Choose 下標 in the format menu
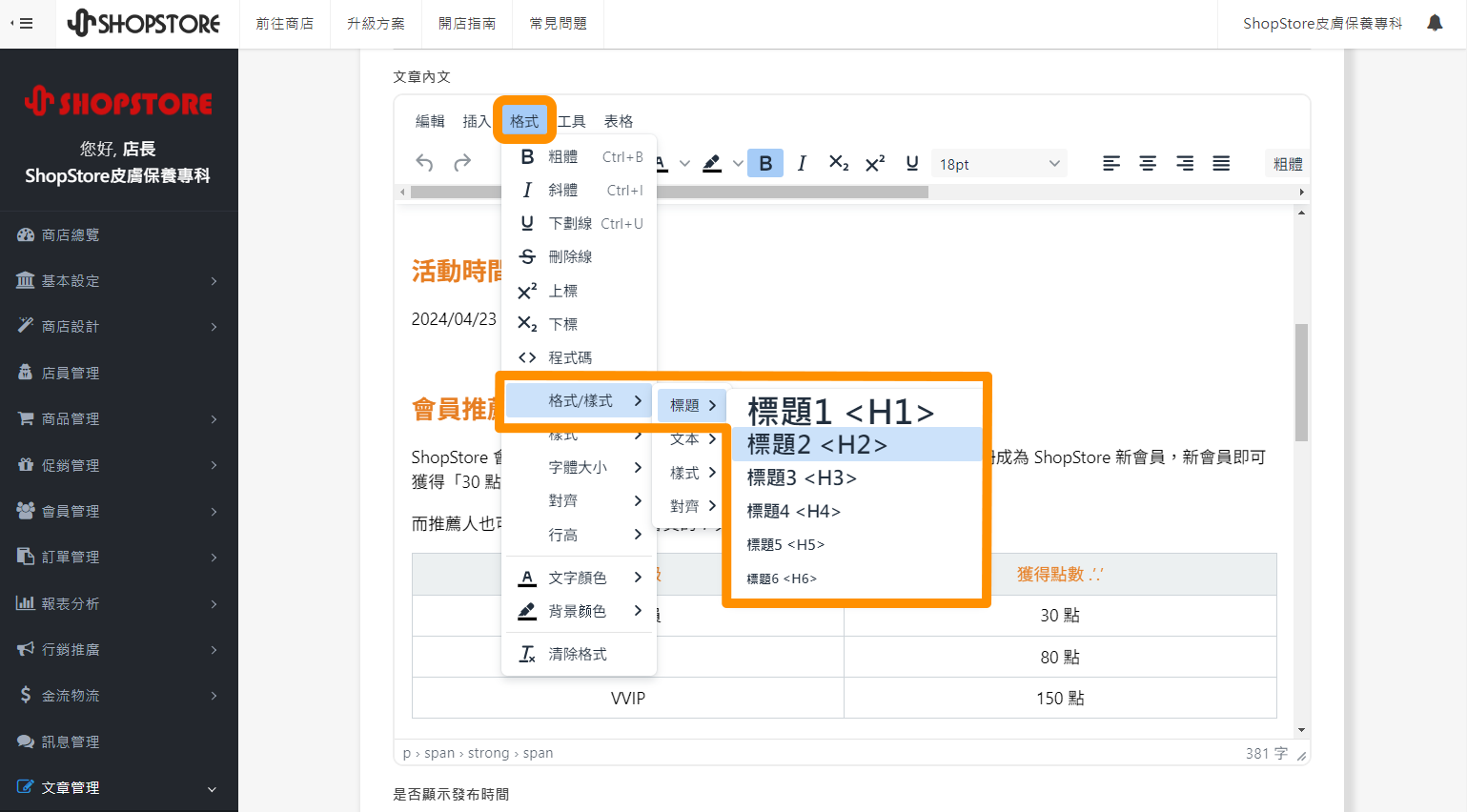This screenshot has width=1467, height=812. point(580,324)
